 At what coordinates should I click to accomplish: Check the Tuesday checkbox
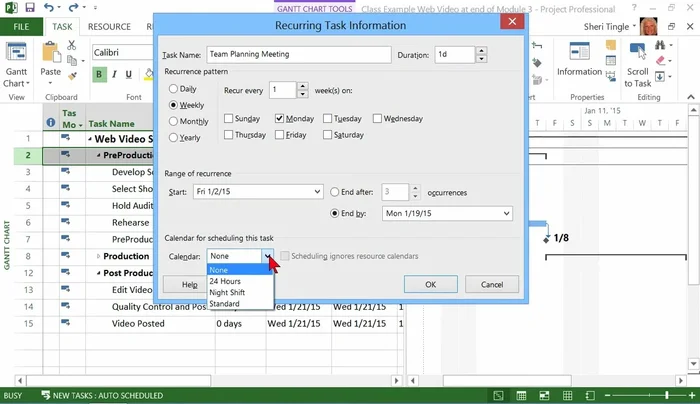[x=327, y=118]
